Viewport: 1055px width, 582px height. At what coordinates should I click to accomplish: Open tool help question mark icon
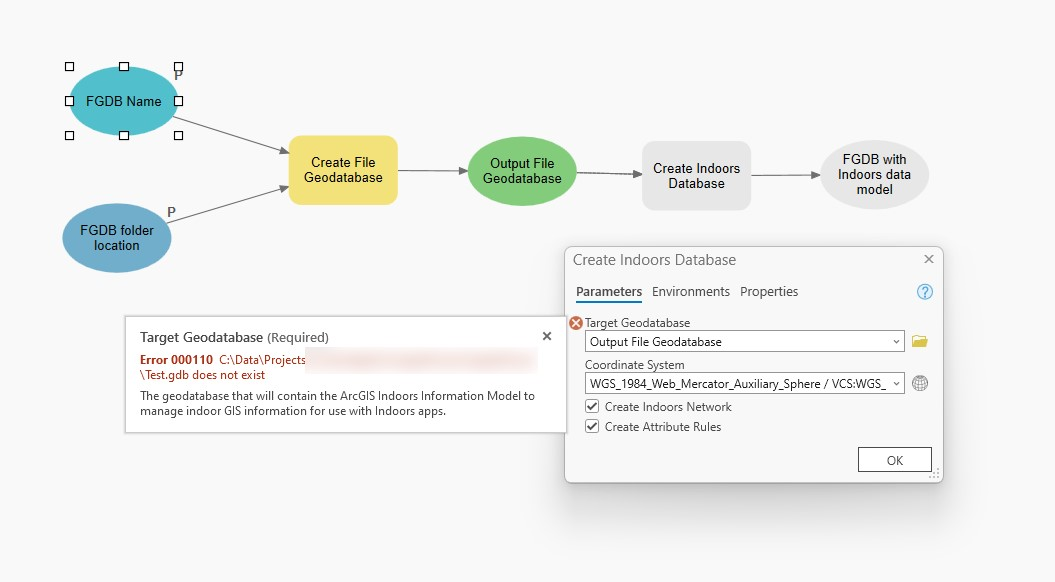[x=924, y=291]
